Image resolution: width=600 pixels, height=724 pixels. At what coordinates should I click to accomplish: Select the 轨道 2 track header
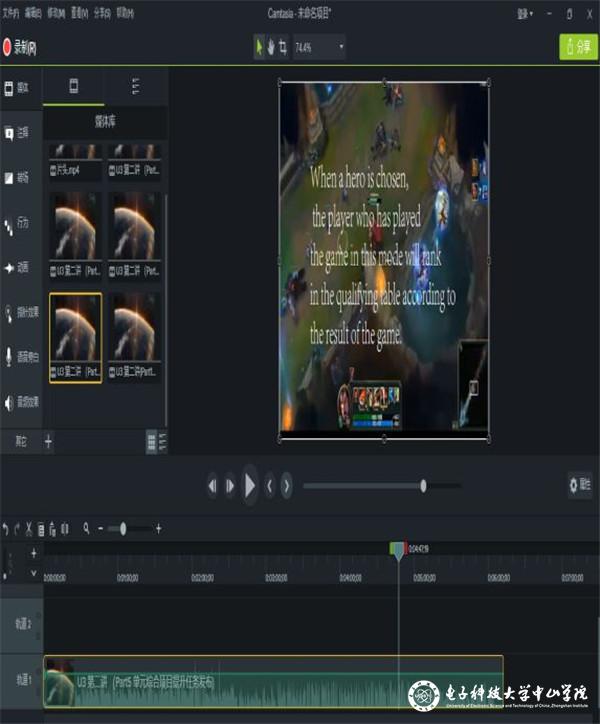pyautogui.click(x=22, y=625)
